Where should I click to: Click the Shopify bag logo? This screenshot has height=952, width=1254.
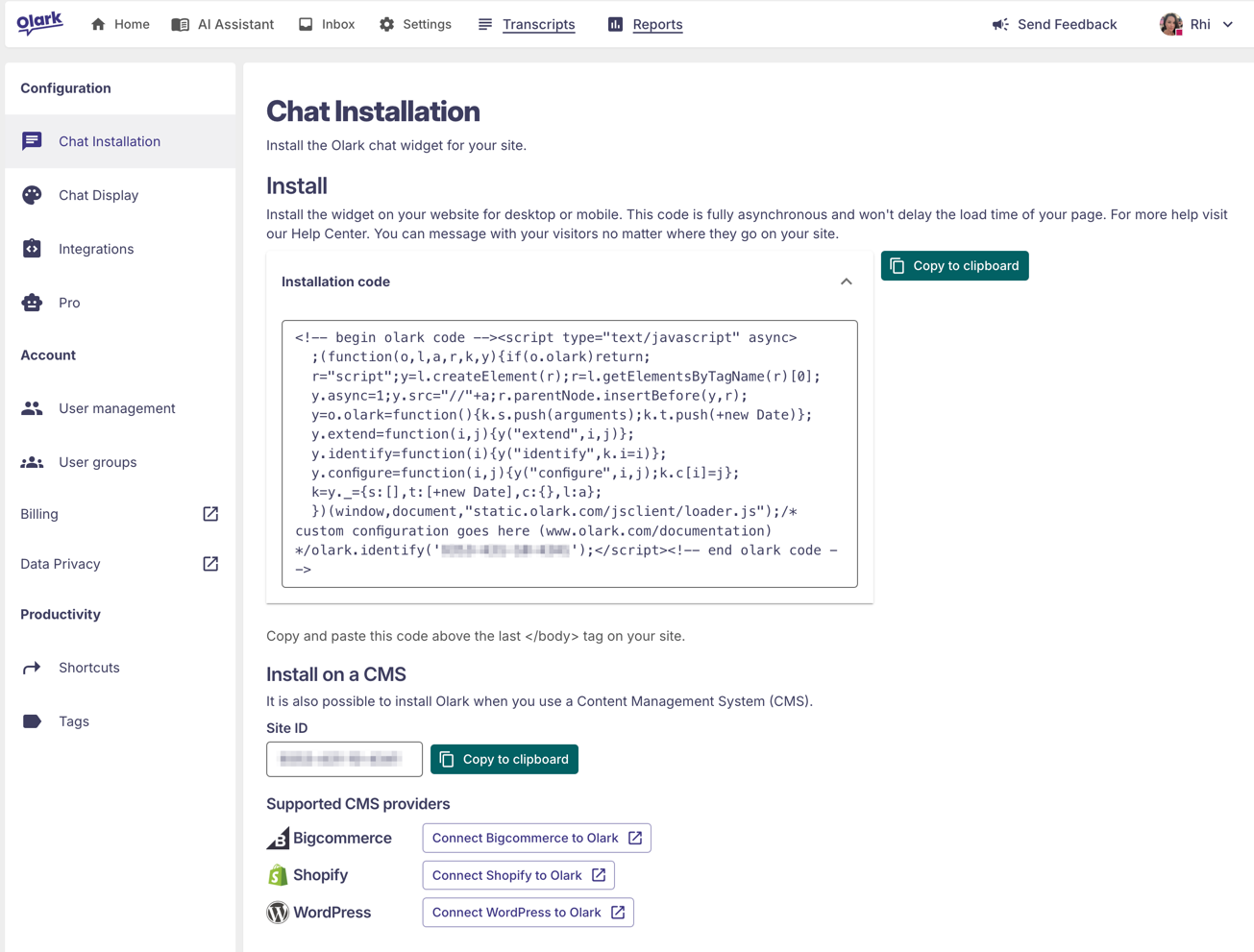pyautogui.click(x=278, y=875)
